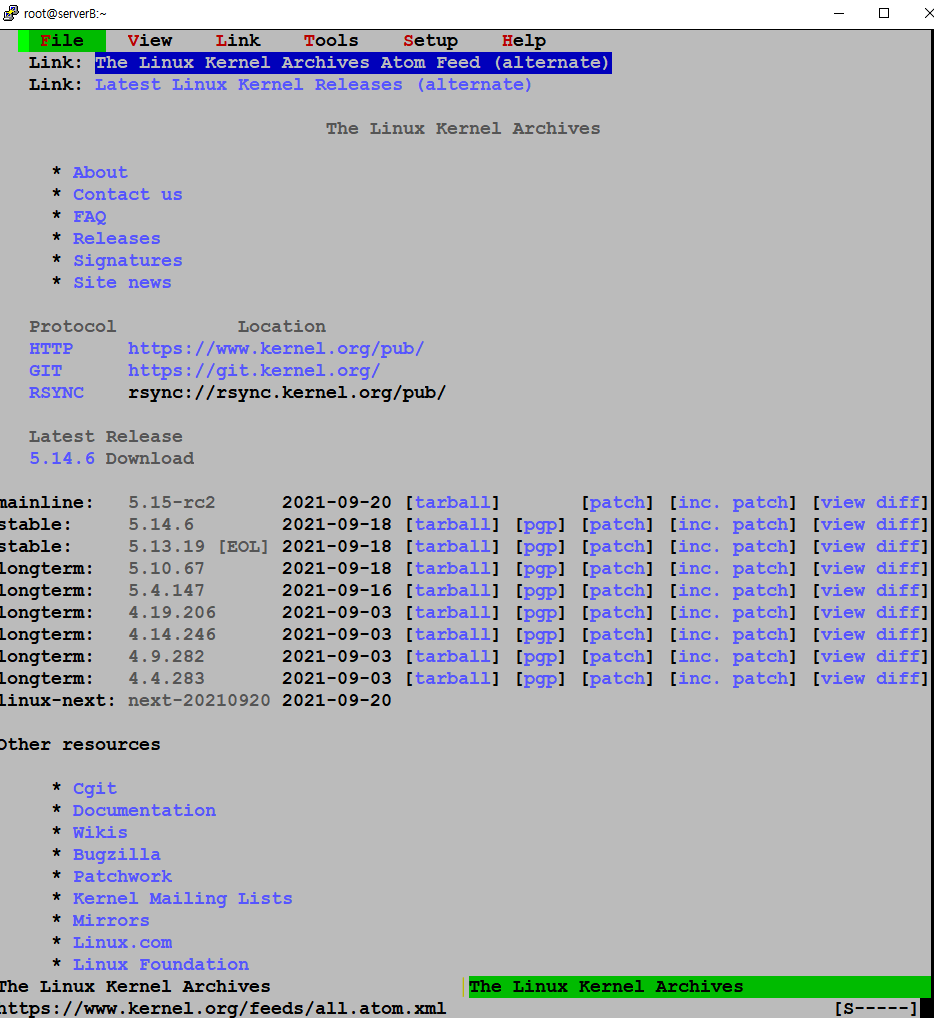Open the Contact us link
This screenshot has width=934, height=1018.
point(127,194)
